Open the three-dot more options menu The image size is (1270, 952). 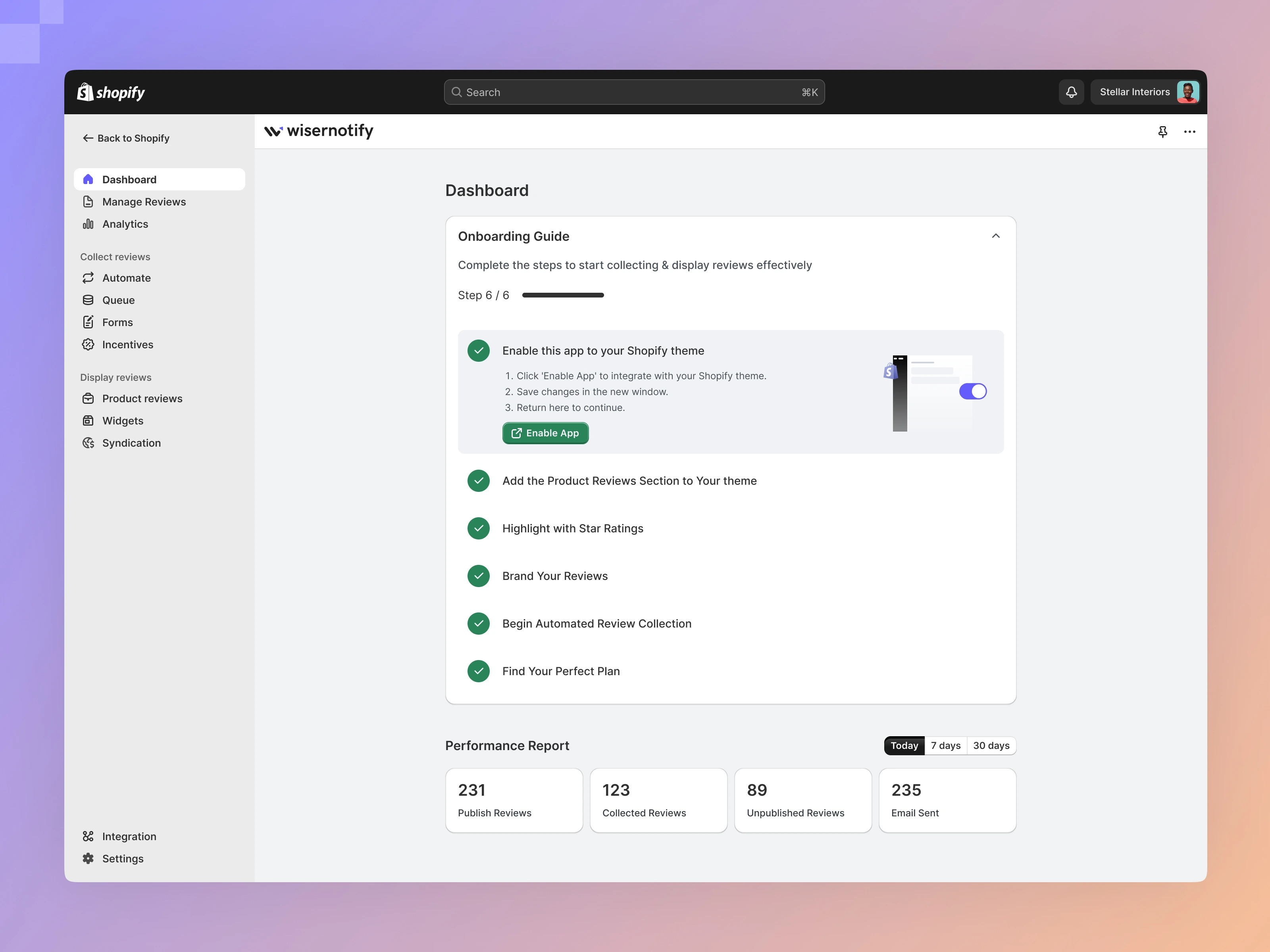[x=1189, y=132]
